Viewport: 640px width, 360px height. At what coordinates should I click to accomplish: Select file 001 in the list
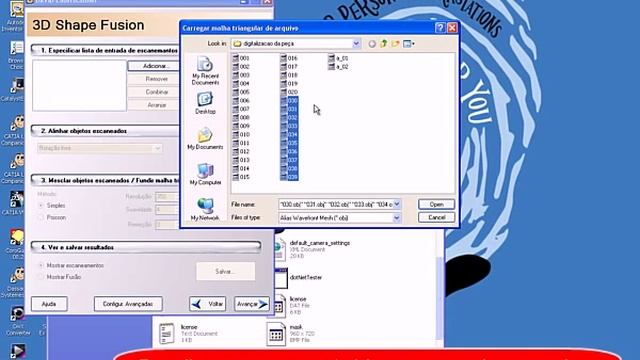(x=241, y=58)
